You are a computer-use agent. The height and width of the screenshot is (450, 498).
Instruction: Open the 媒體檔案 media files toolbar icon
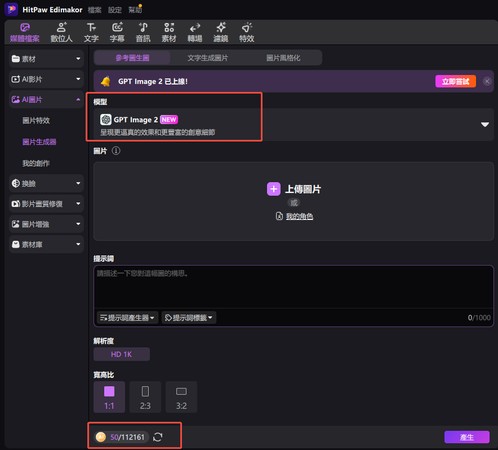point(25,32)
